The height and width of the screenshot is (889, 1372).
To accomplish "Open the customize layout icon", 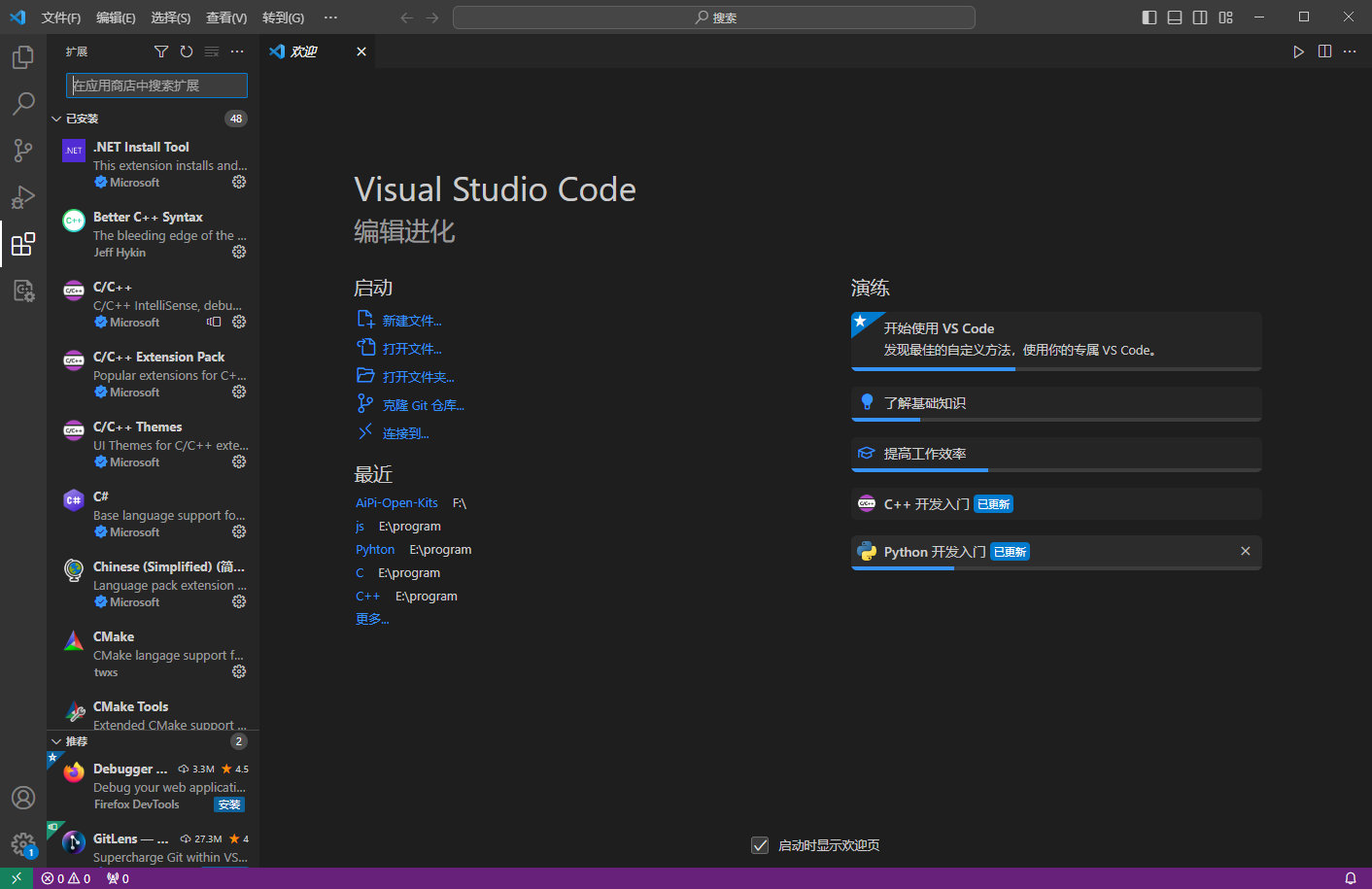I will [1226, 17].
